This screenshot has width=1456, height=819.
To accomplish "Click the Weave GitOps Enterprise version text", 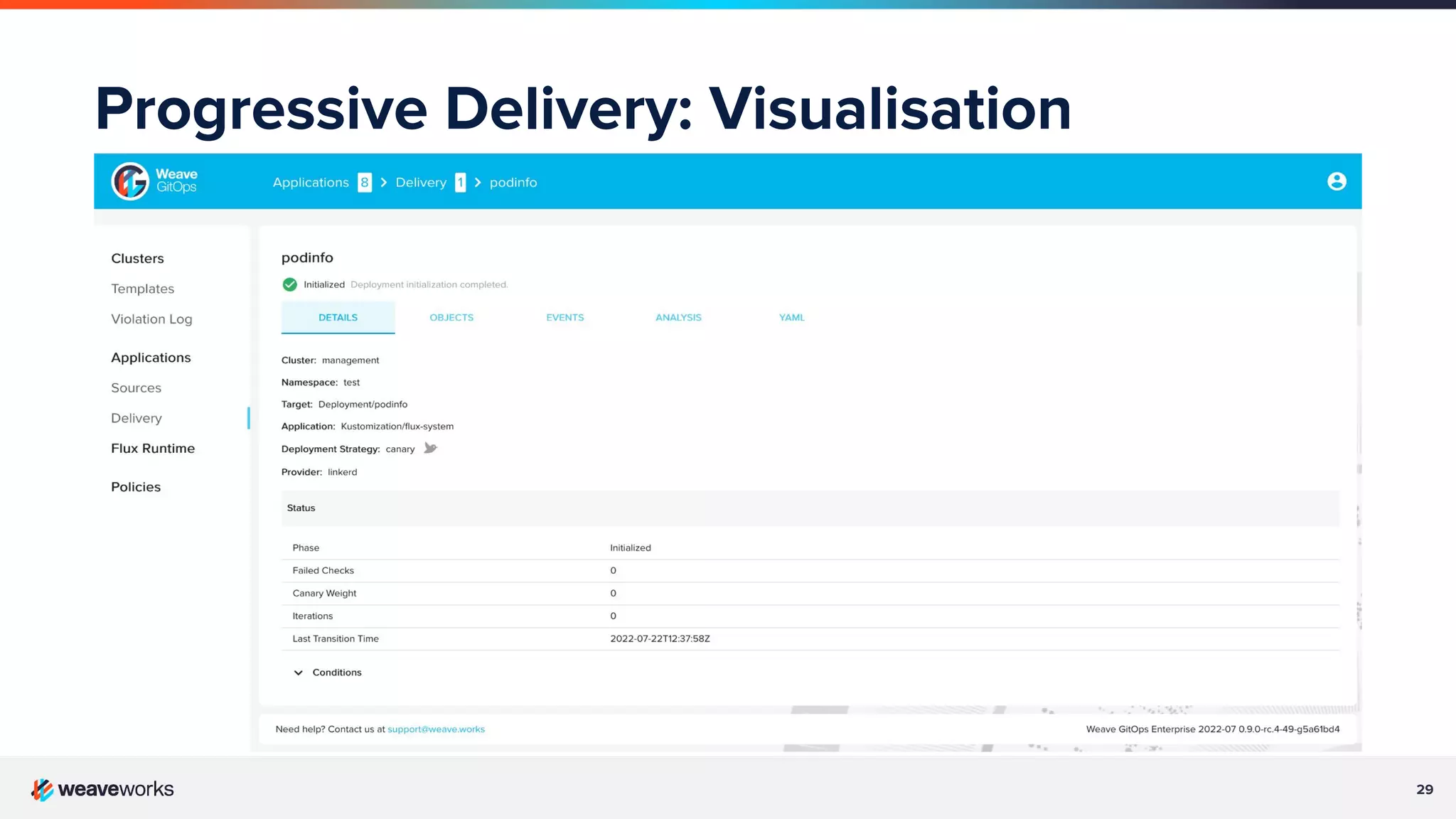I will pos(1213,729).
